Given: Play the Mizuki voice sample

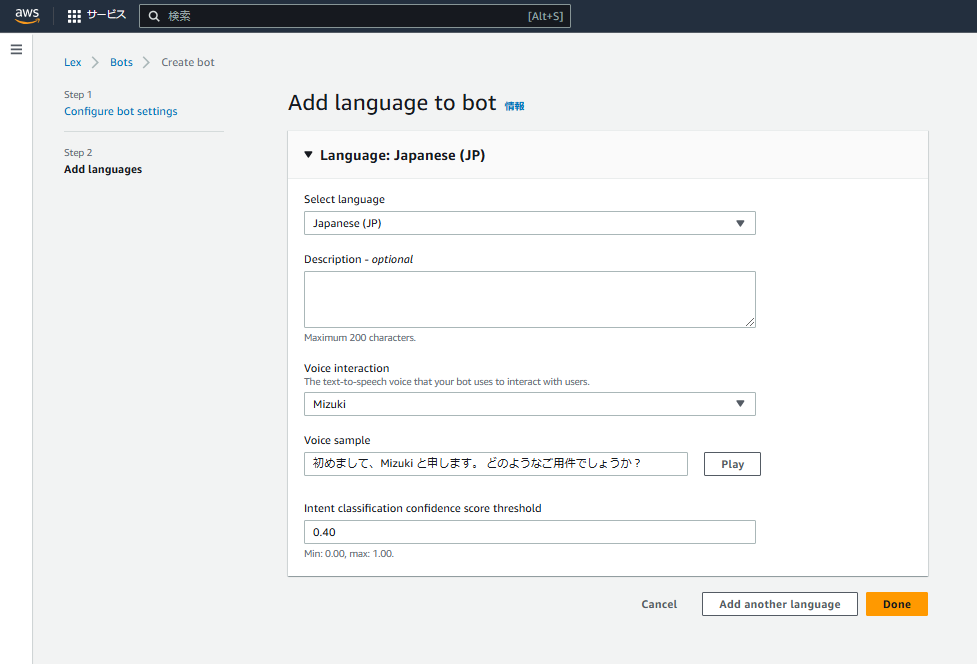Looking at the screenshot, I should click(732, 464).
